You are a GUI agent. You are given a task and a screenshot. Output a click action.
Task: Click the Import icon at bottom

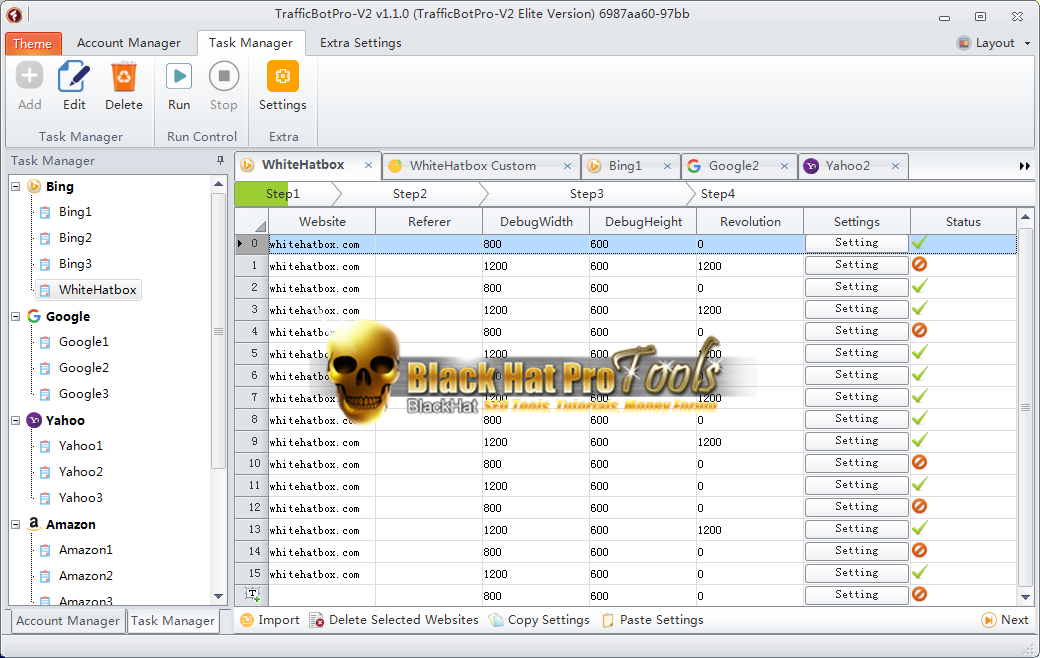point(247,620)
